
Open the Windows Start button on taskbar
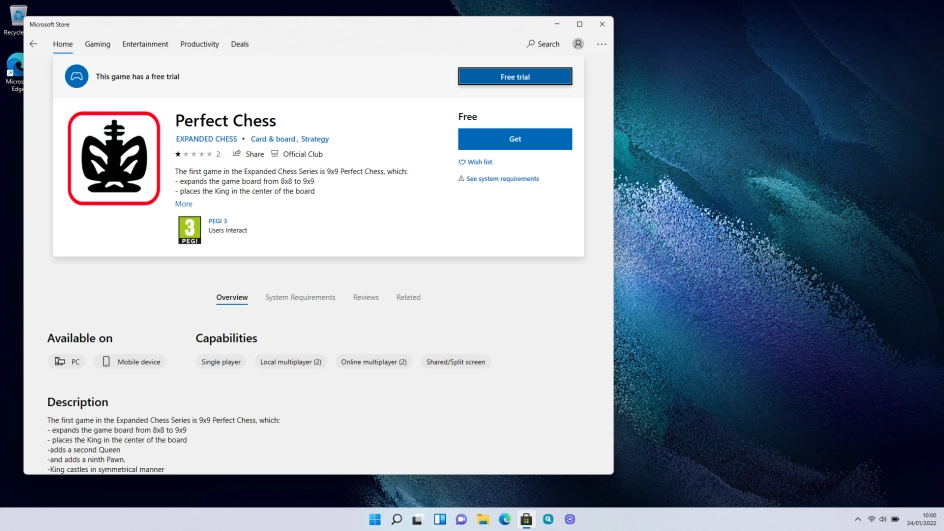point(375,520)
